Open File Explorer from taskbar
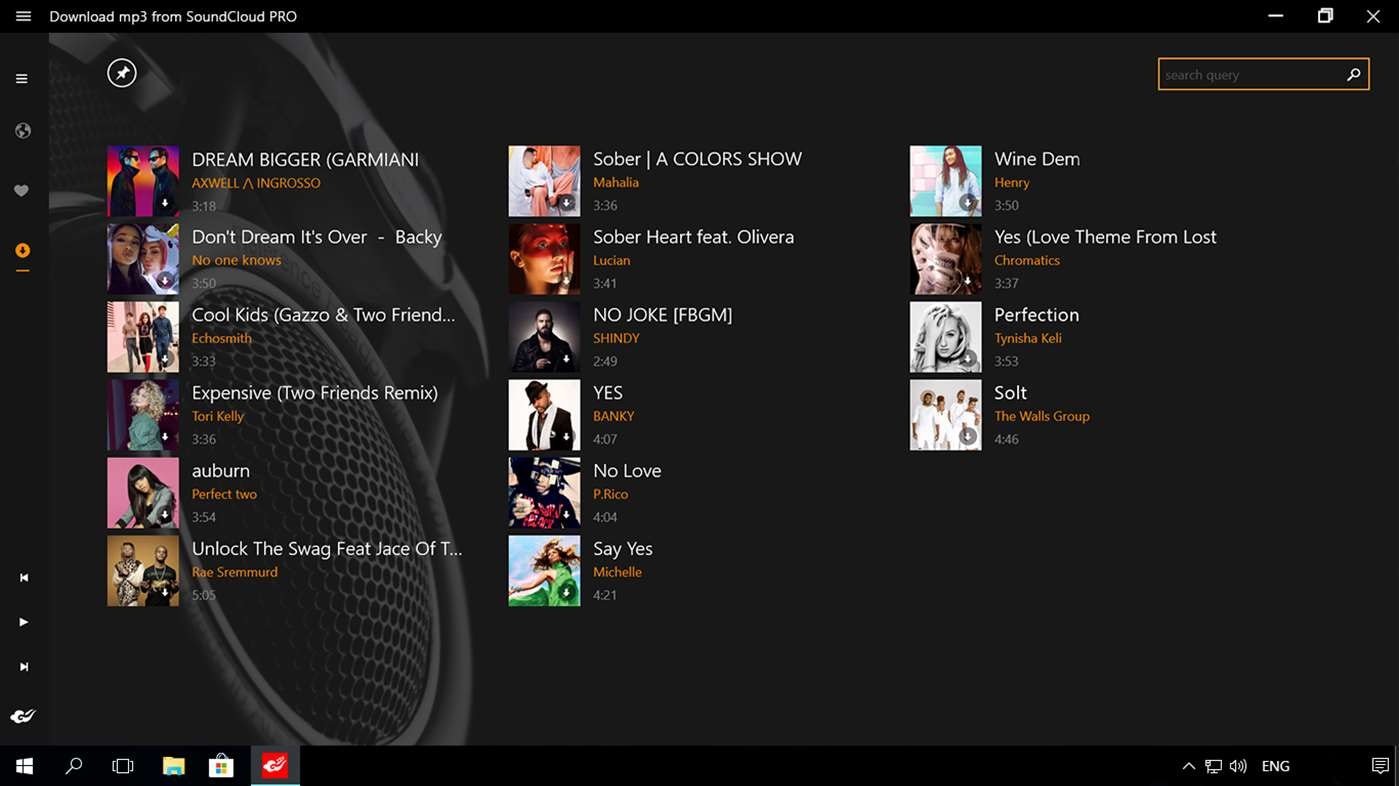Screen dimensions: 1399x786 click(x=174, y=766)
